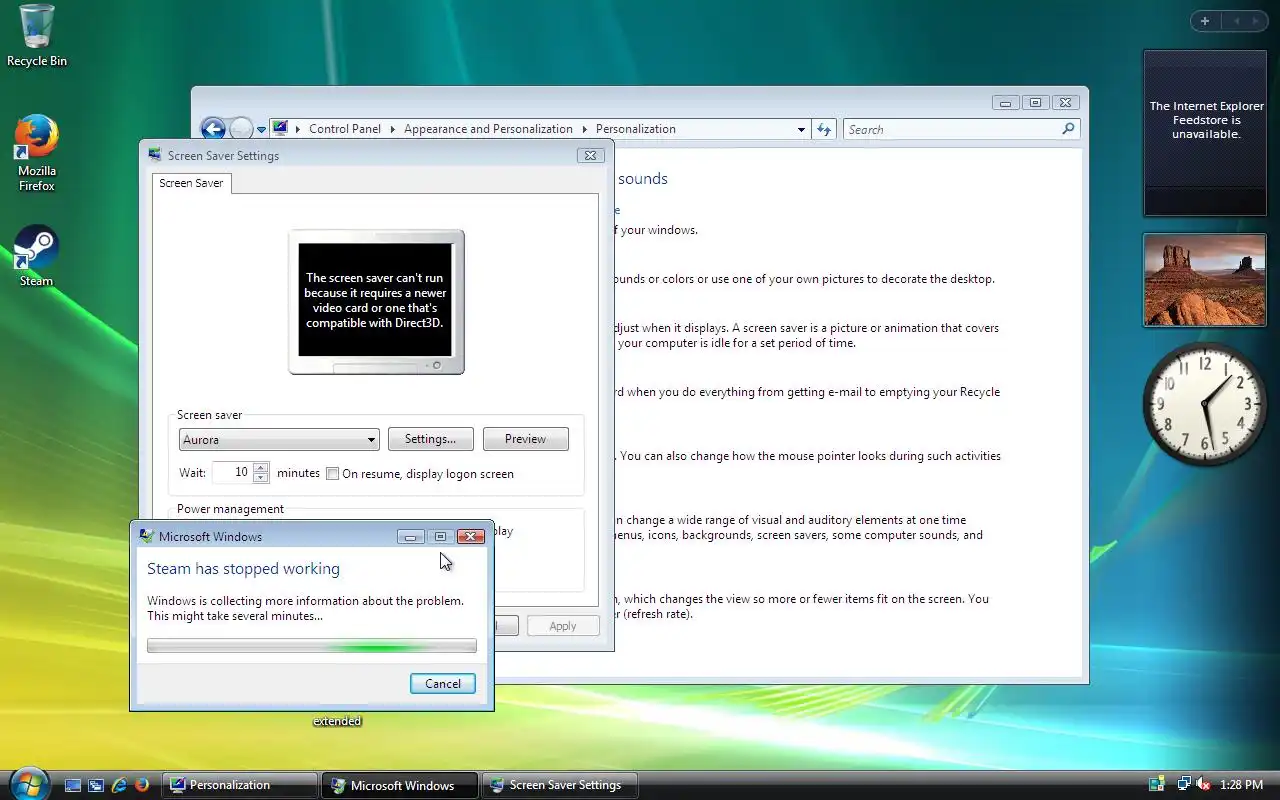Image resolution: width=1280 pixels, height=800 pixels.
Task: Click the disabled Apply button
Action: pos(563,626)
